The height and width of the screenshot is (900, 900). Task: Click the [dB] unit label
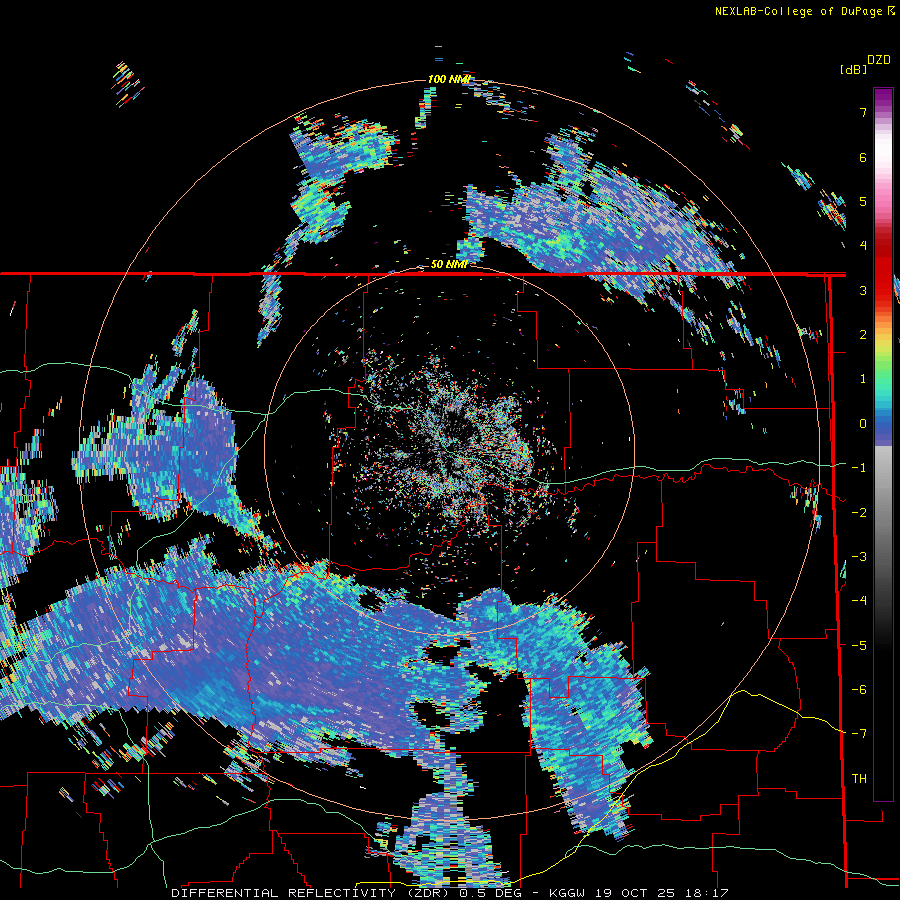(853, 69)
